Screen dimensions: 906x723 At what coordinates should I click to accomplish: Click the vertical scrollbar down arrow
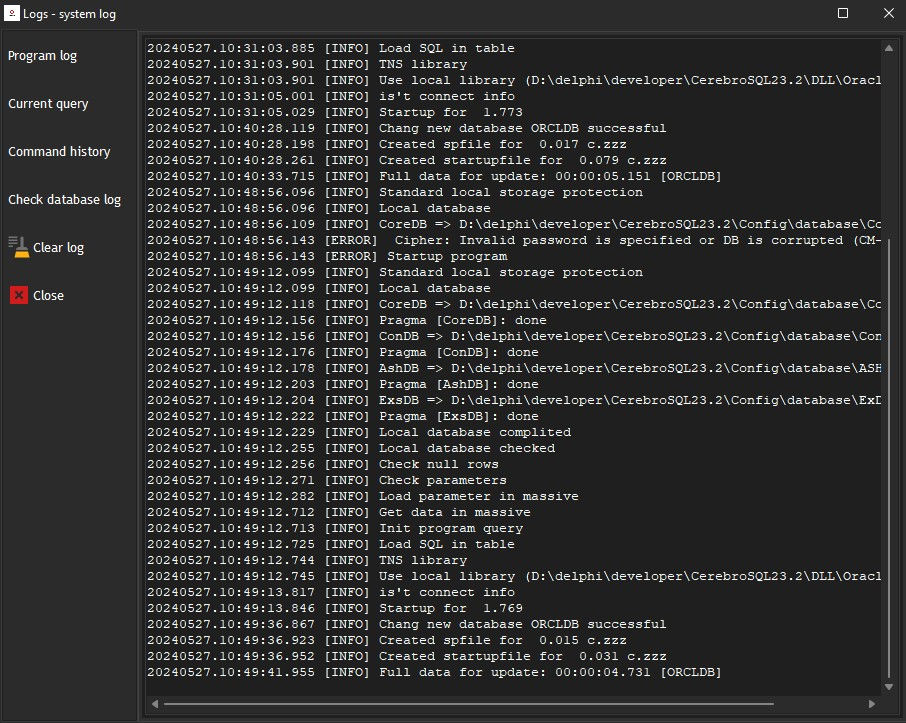(x=888, y=687)
